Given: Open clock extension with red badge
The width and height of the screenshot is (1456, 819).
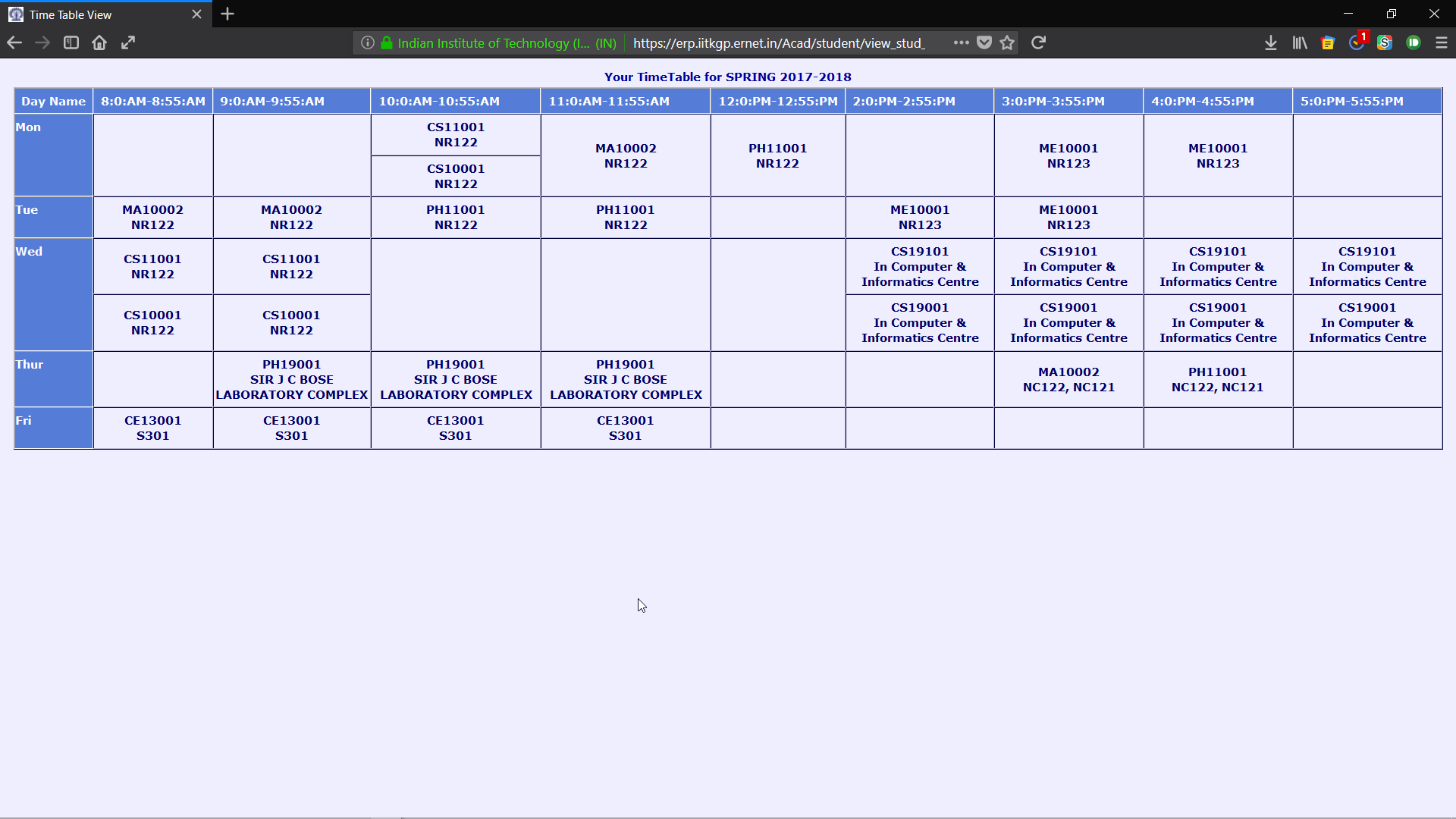Looking at the screenshot, I should [x=1357, y=43].
